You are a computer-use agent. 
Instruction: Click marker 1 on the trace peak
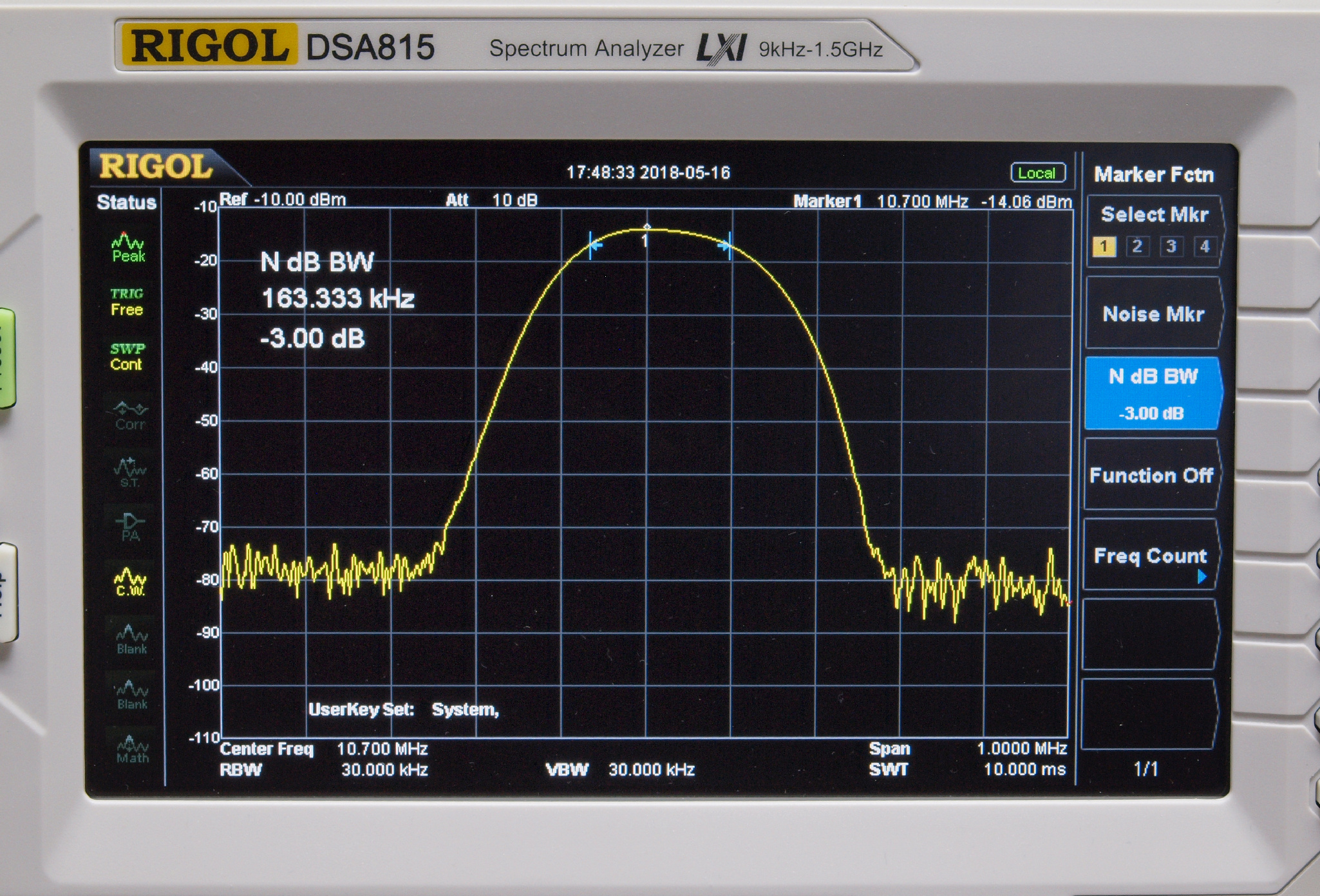tap(646, 229)
